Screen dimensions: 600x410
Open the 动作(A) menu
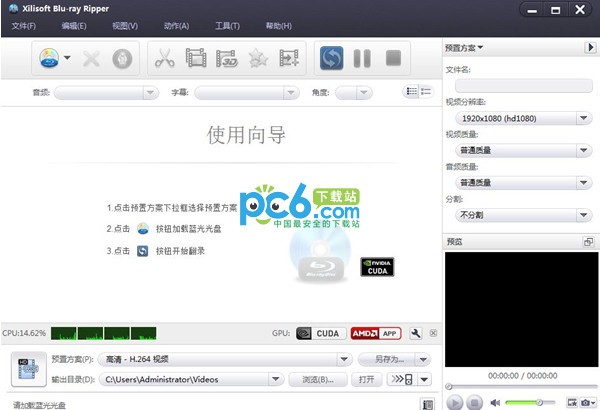coord(176,26)
